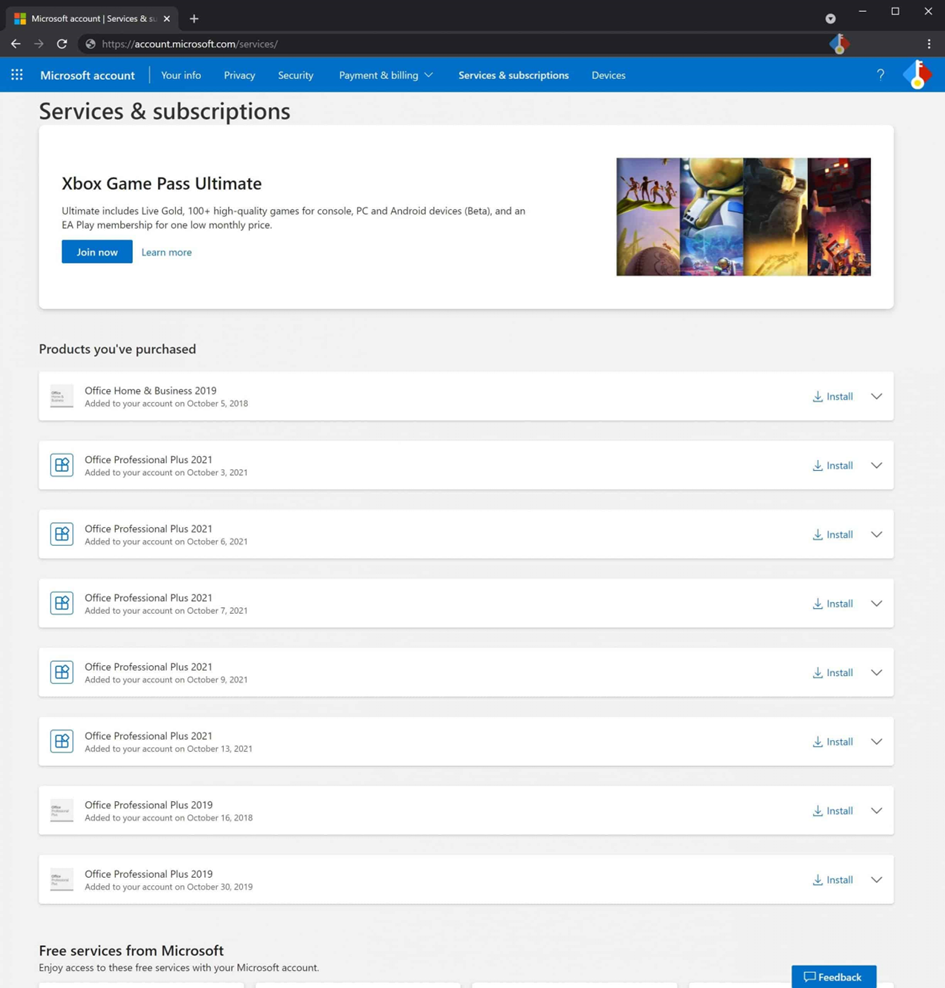Go back with browser back arrow
The width and height of the screenshot is (945, 988).
[x=16, y=43]
